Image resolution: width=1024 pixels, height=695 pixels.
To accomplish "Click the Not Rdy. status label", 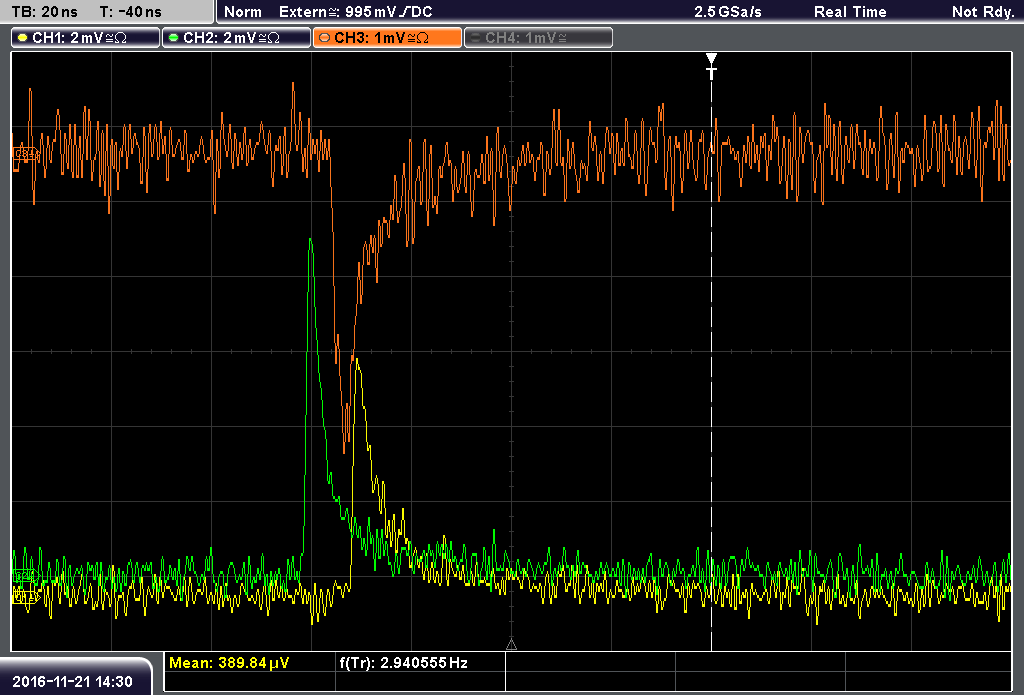I will pos(983,12).
